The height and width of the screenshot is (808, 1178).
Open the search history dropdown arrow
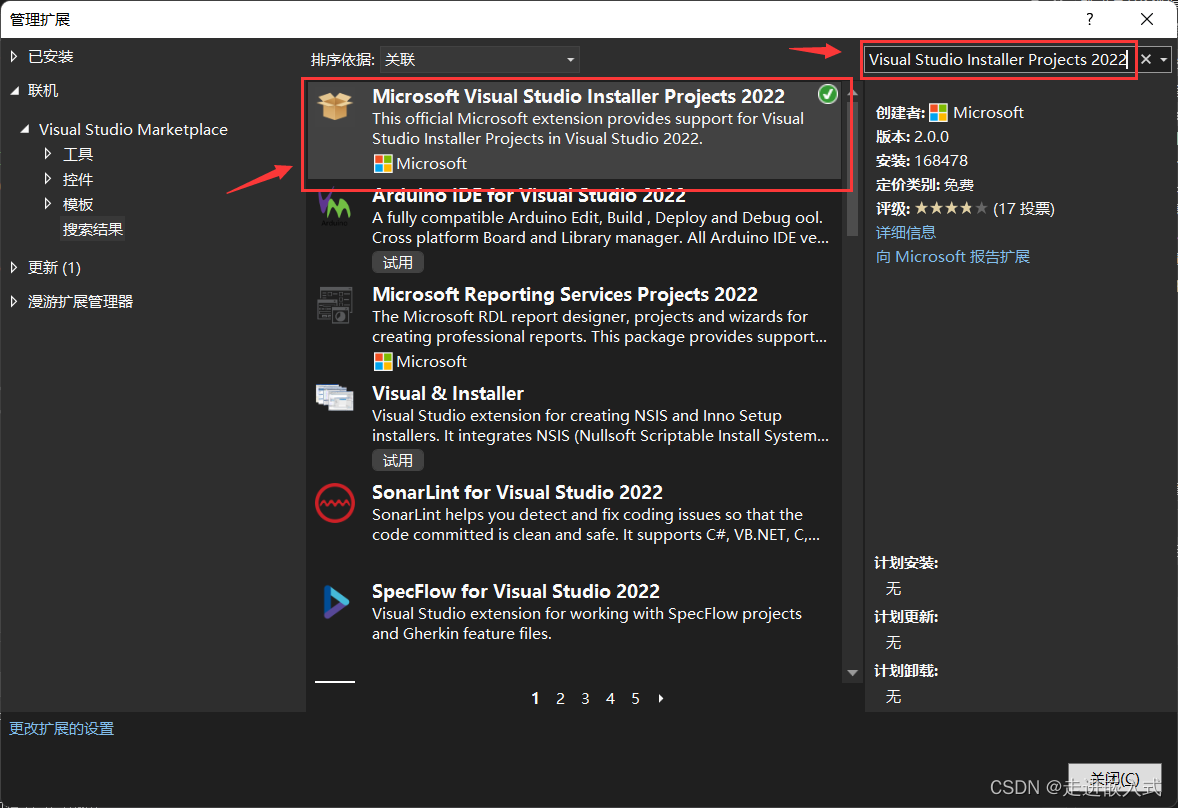click(x=1164, y=59)
